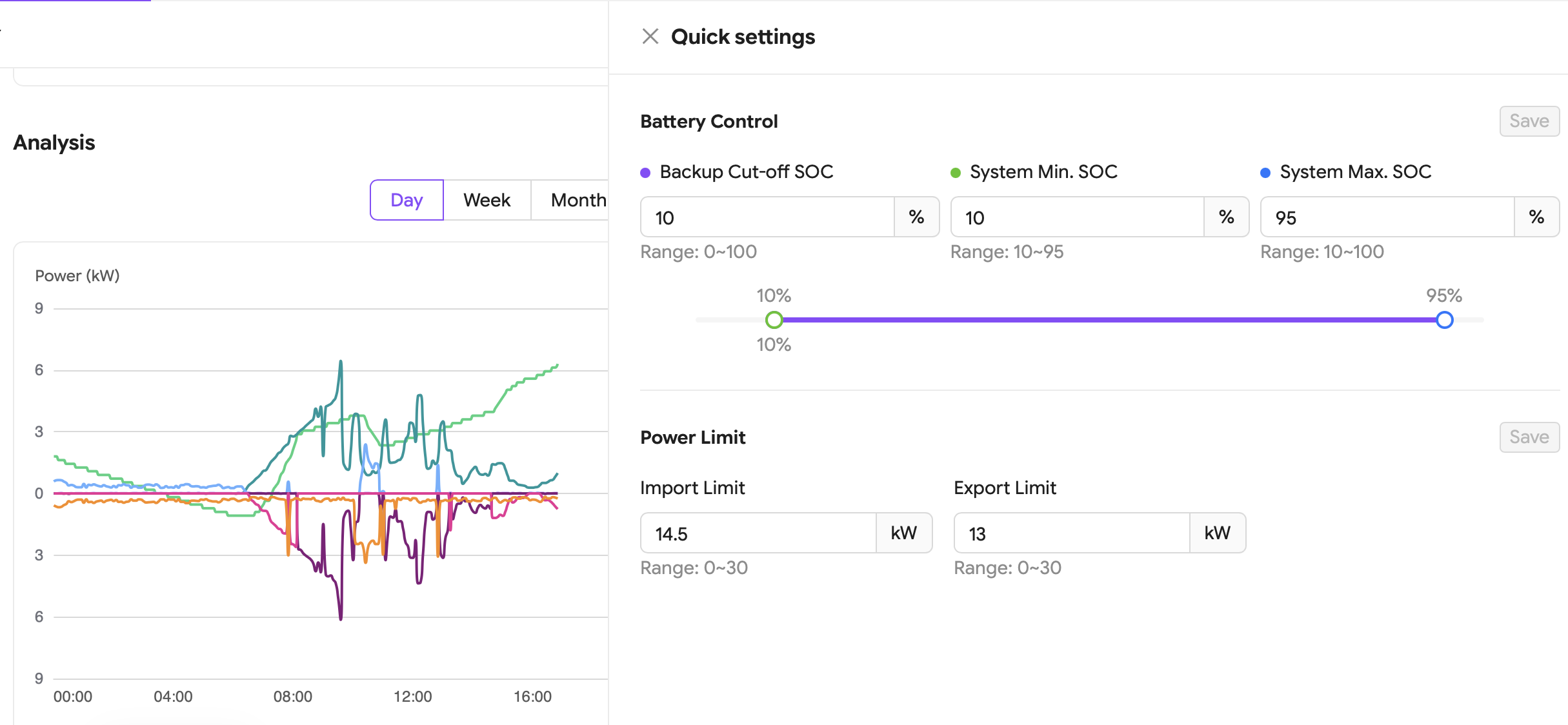The height and width of the screenshot is (725, 1568).
Task: Click the percent unit beside Backup Cut-off
Action: [x=916, y=217]
